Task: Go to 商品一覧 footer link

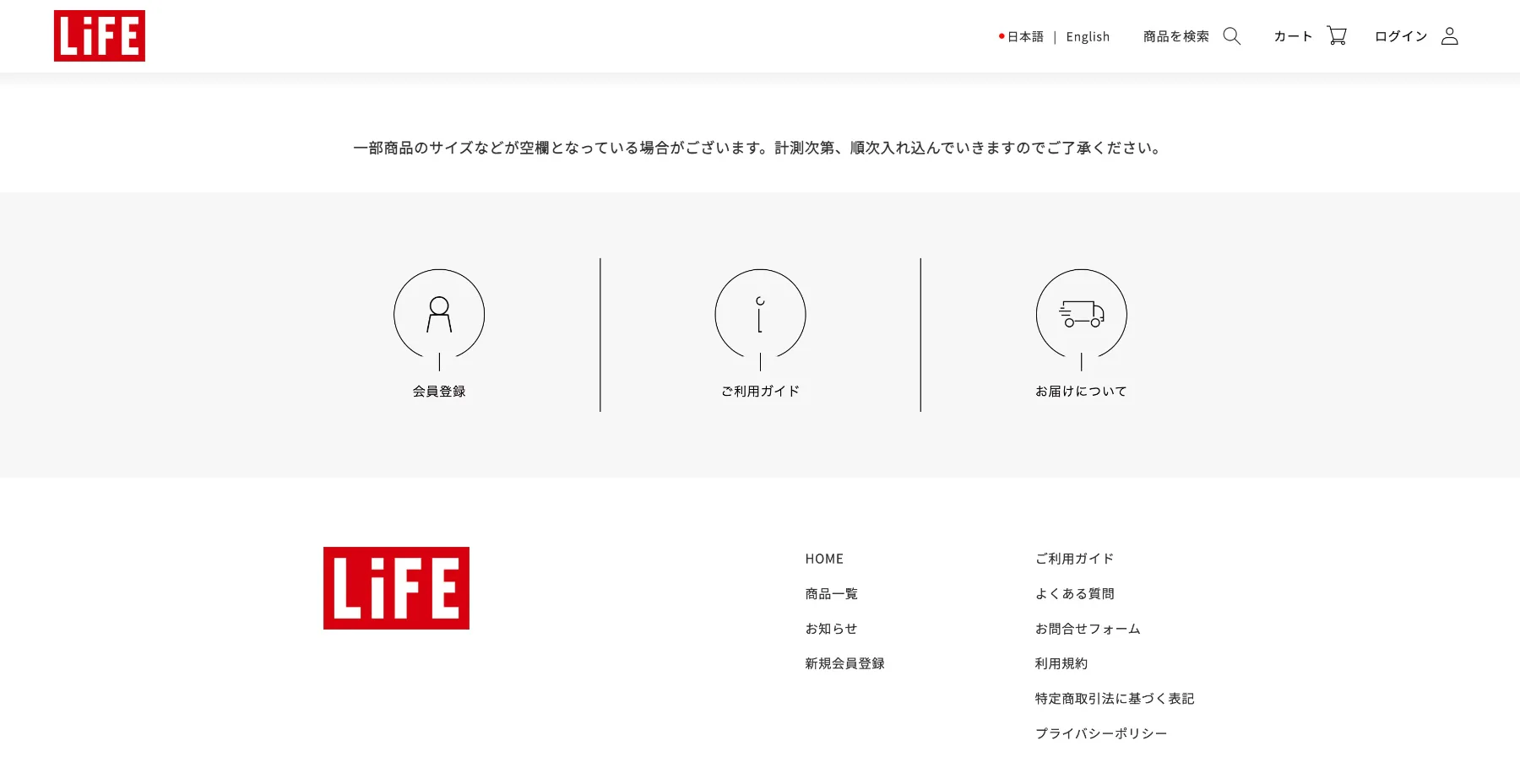Action: [x=832, y=594]
